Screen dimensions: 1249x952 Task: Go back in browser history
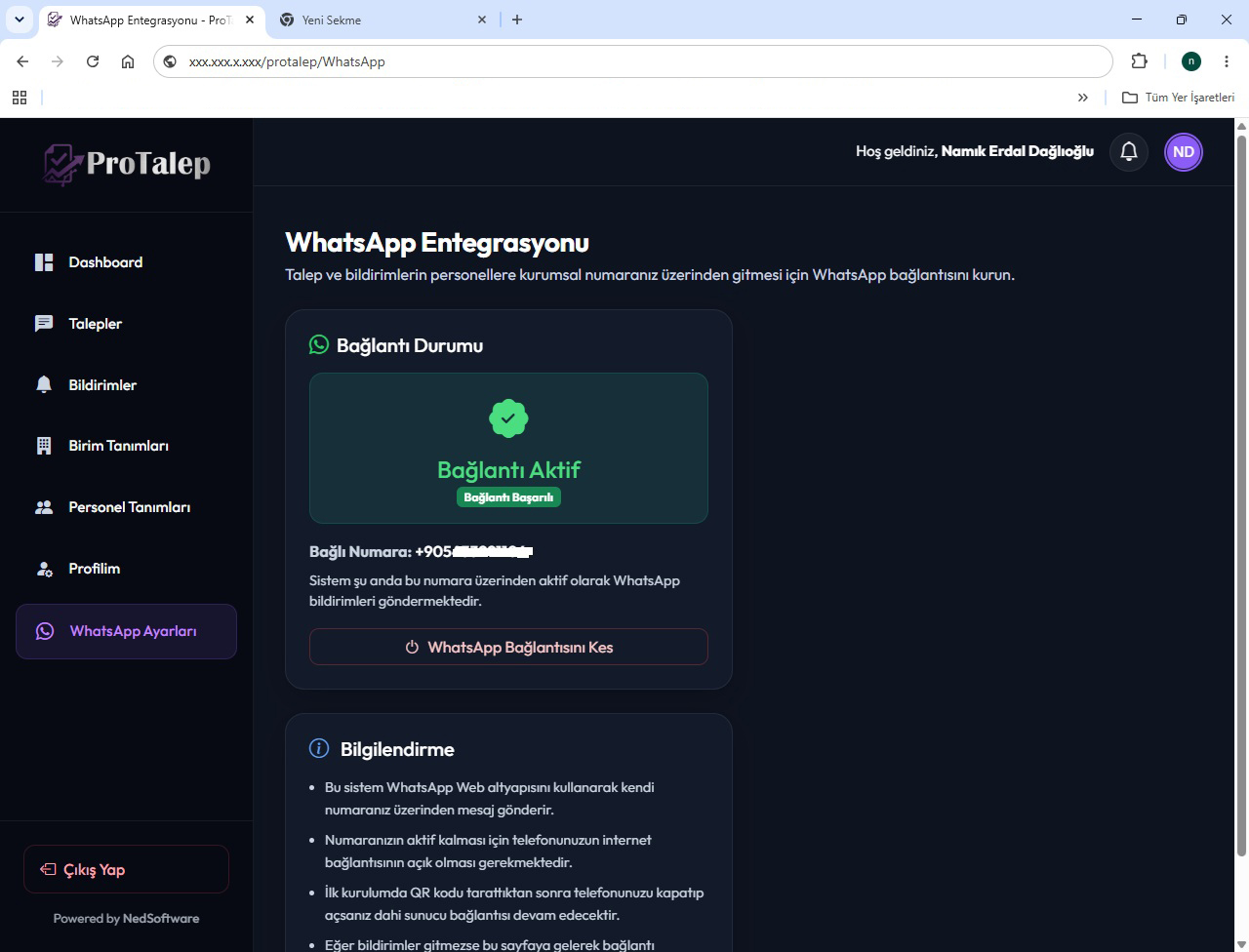(22, 61)
